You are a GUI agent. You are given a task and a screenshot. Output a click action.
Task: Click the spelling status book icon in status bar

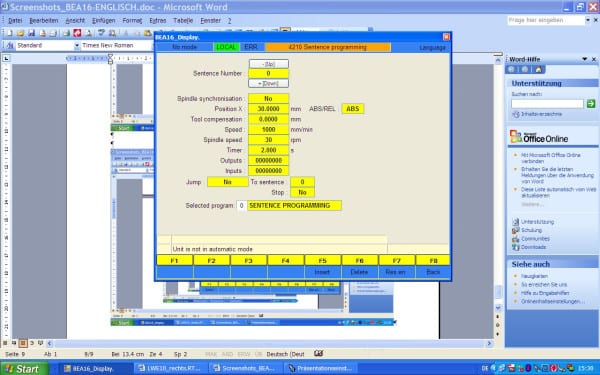tap(318, 354)
